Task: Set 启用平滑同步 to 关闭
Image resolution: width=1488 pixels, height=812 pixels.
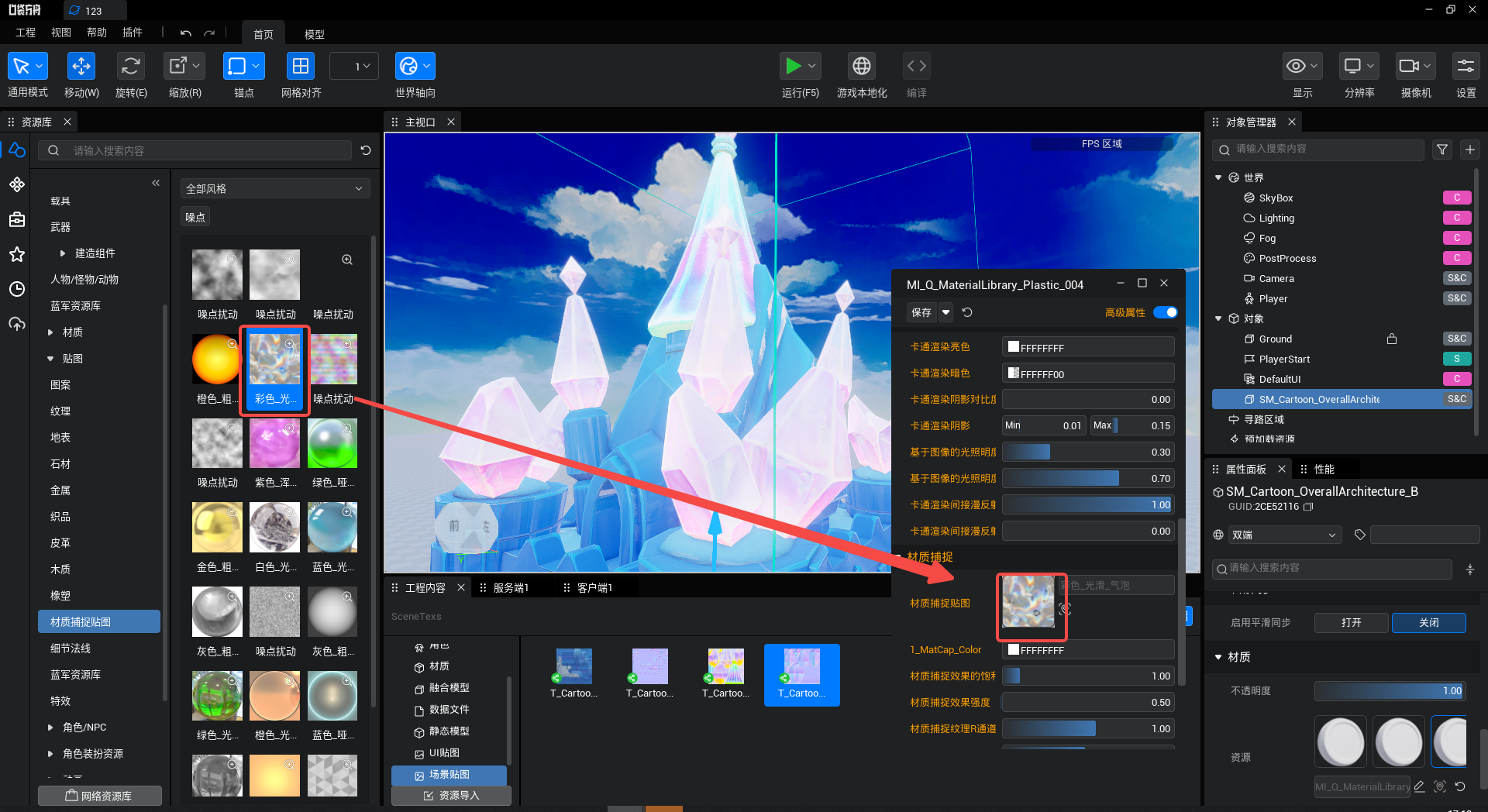Action: (x=1429, y=623)
